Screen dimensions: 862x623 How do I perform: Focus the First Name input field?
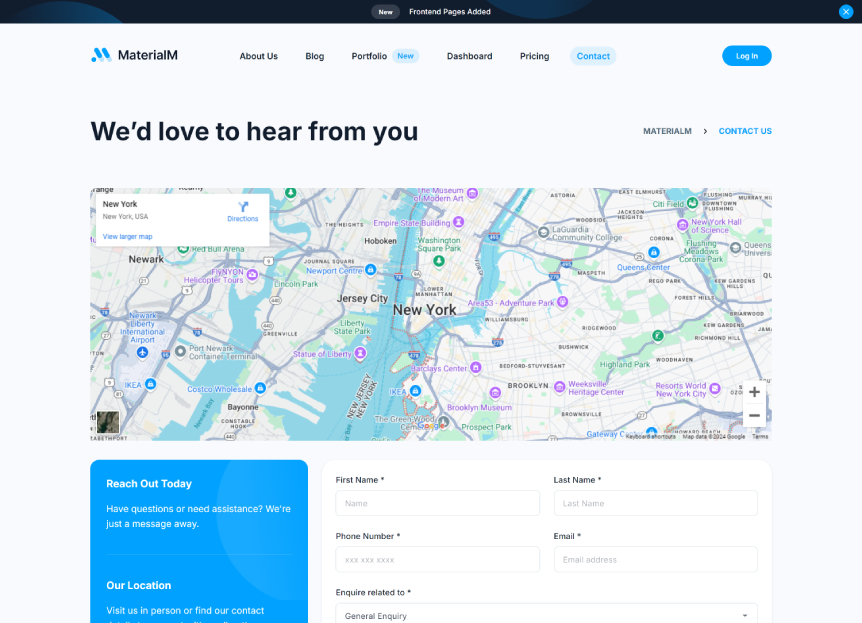click(x=437, y=503)
